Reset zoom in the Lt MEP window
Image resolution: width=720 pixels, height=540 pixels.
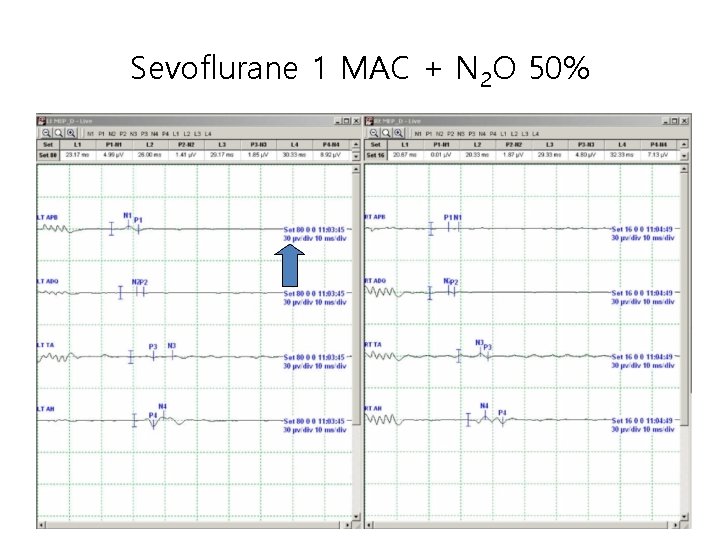(59, 133)
